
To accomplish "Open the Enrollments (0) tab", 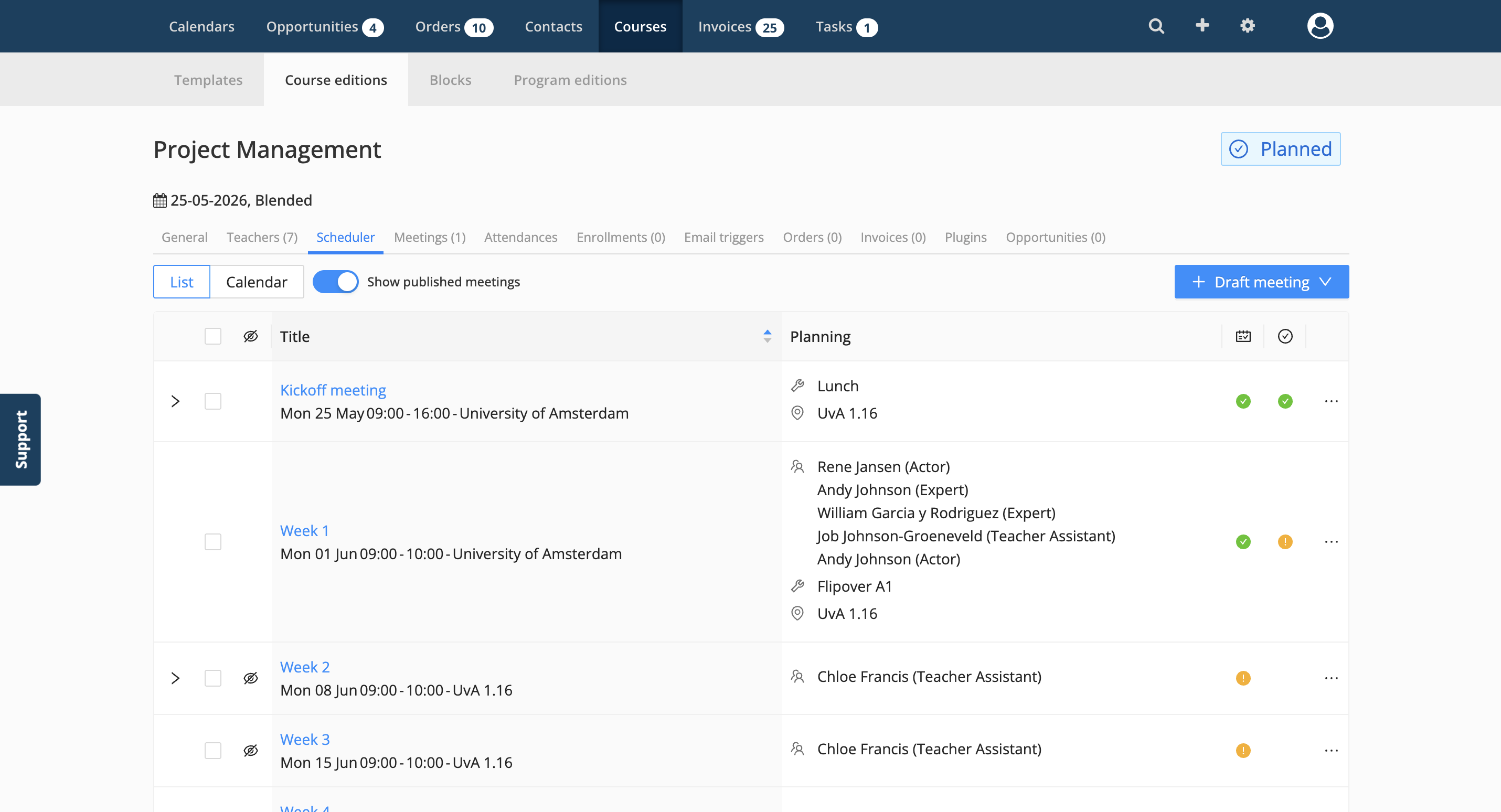I will tap(620, 237).
